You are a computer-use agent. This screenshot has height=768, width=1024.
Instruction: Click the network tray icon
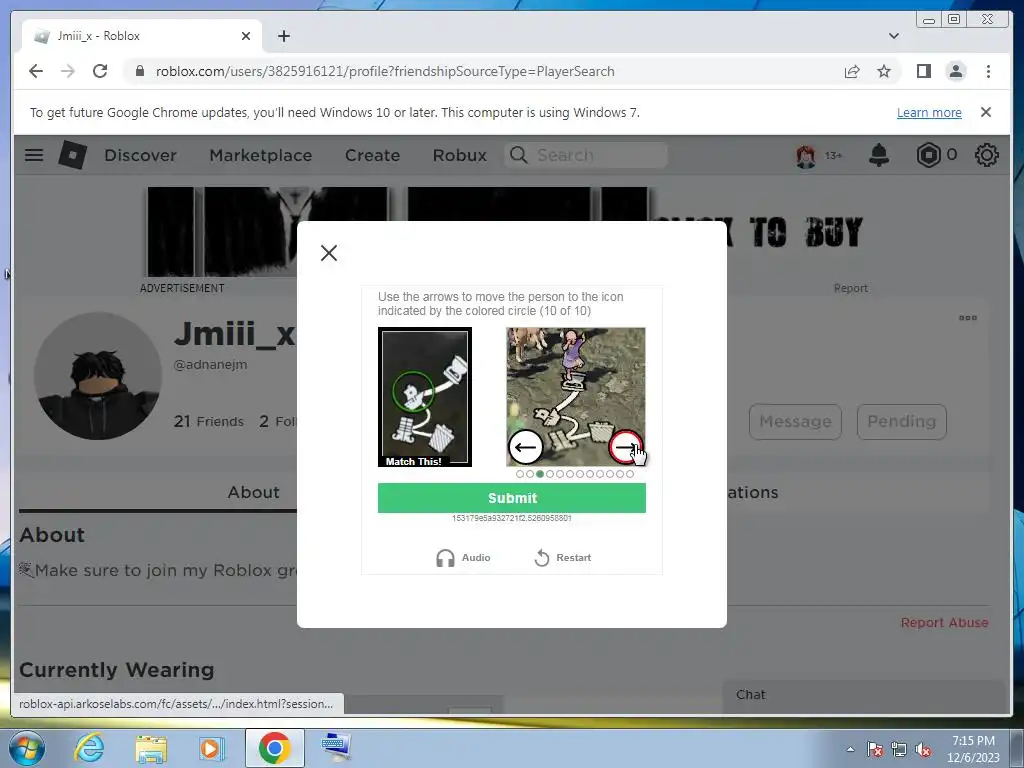click(x=899, y=749)
